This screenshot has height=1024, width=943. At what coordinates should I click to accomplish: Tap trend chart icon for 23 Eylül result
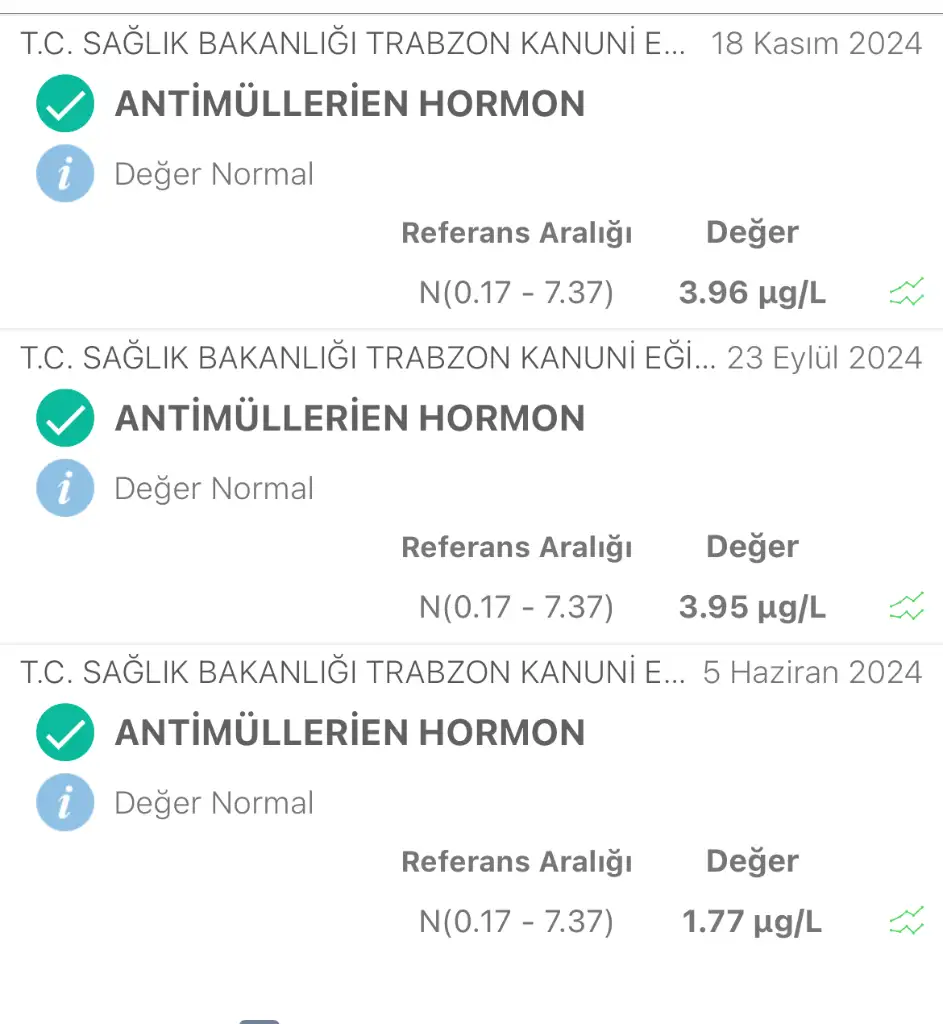(x=906, y=607)
